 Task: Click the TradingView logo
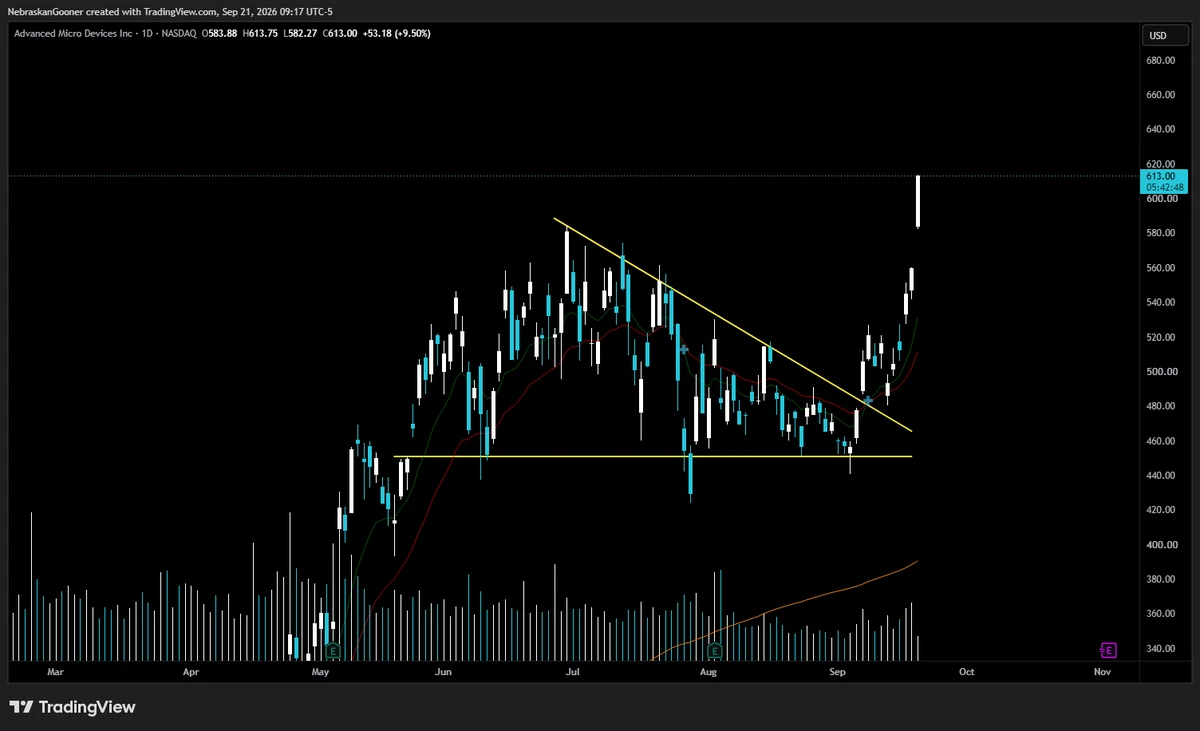(x=72, y=707)
